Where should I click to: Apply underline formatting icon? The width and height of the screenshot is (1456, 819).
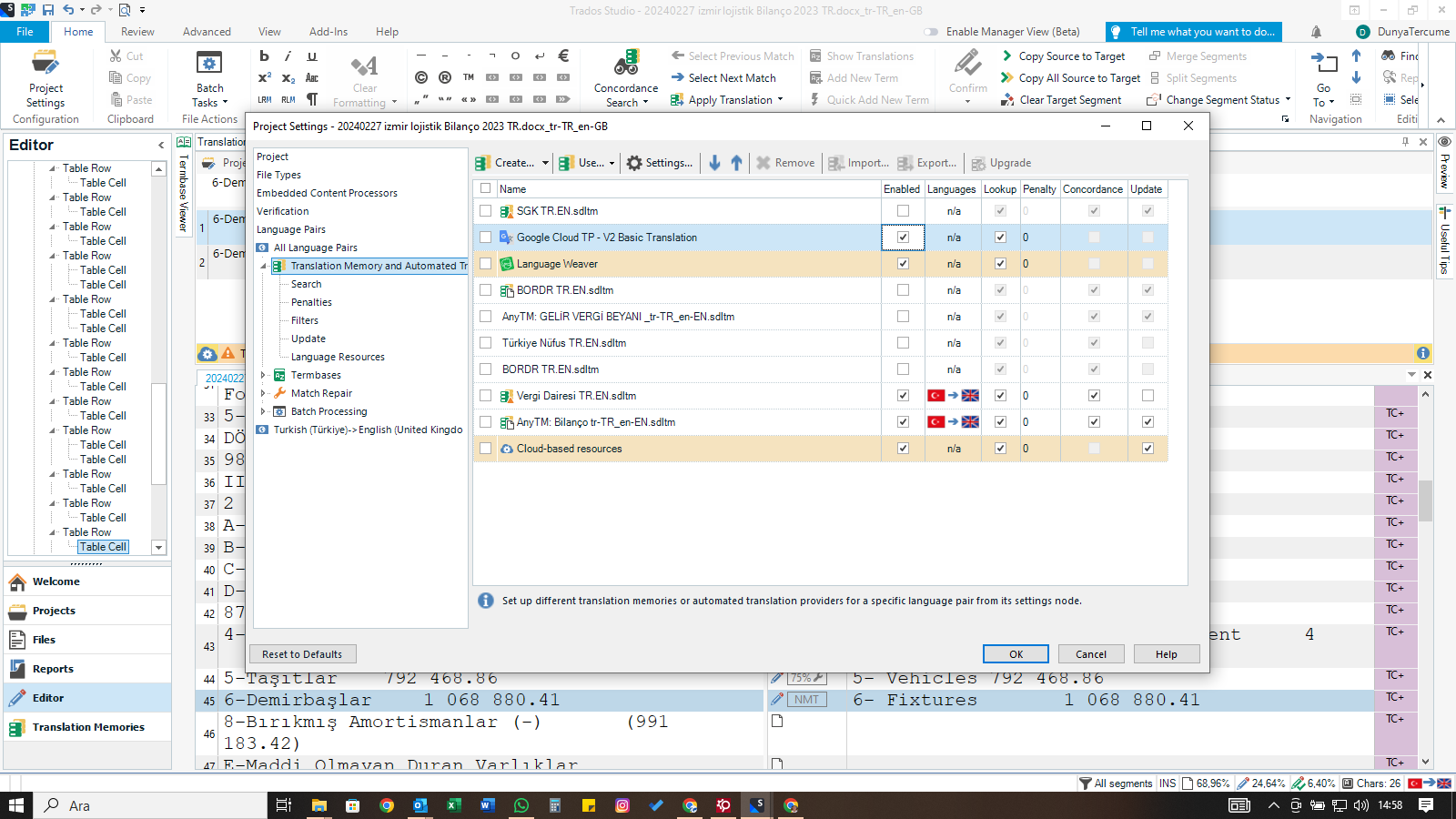click(311, 56)
